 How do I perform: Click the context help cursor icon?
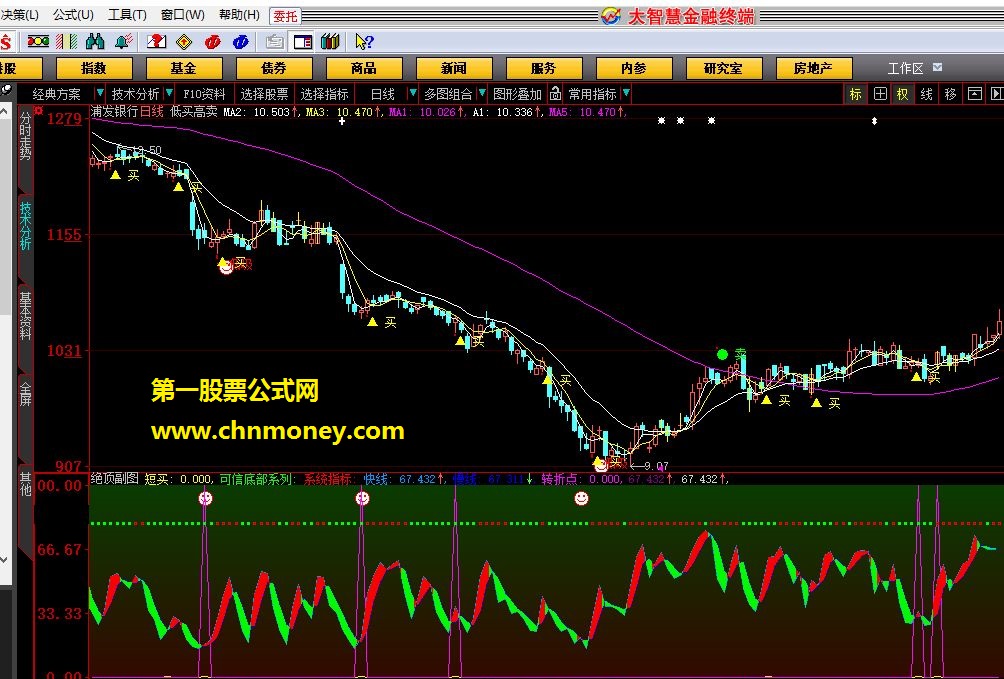point(364,42)
